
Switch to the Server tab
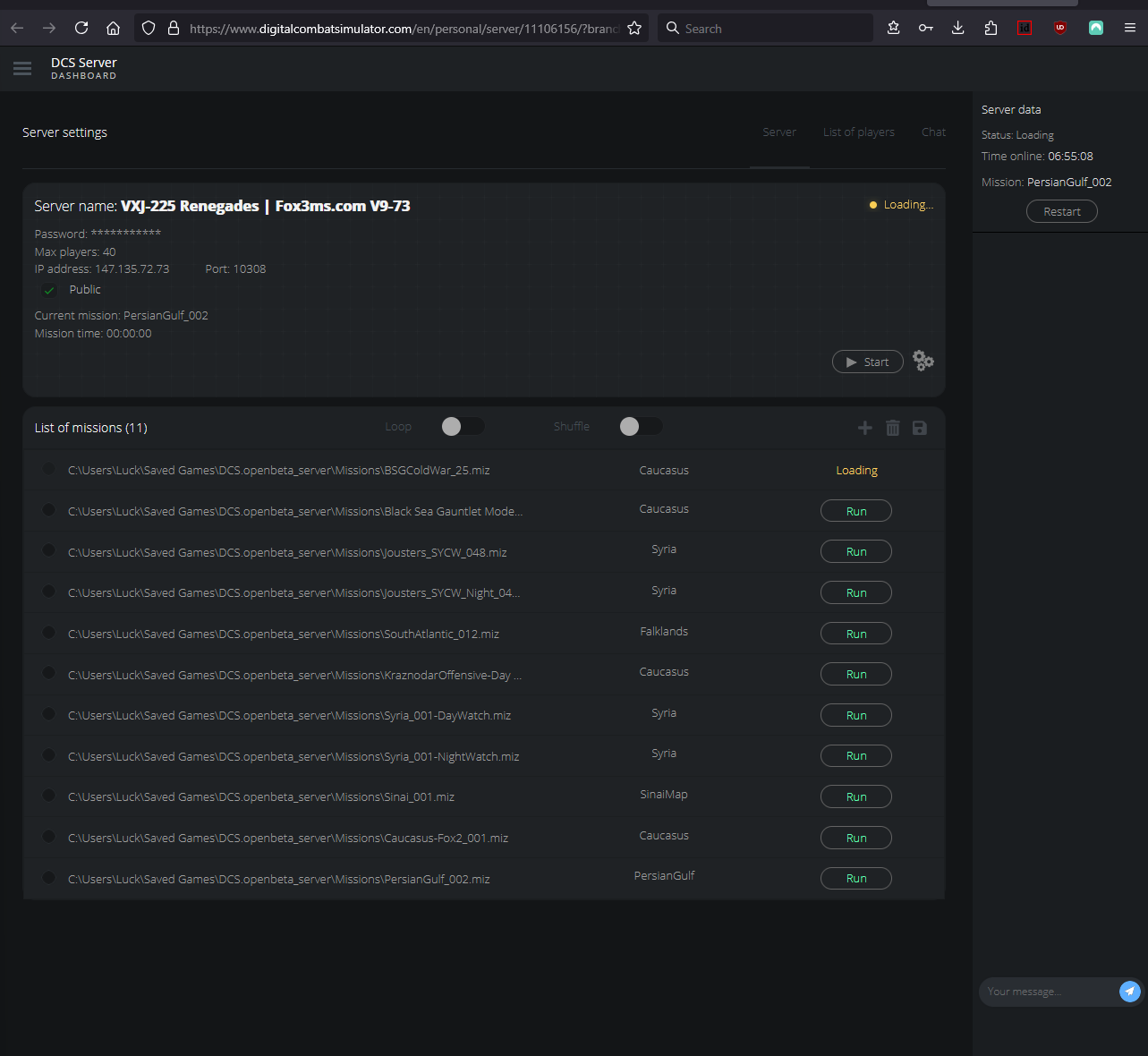click(779, 132)
